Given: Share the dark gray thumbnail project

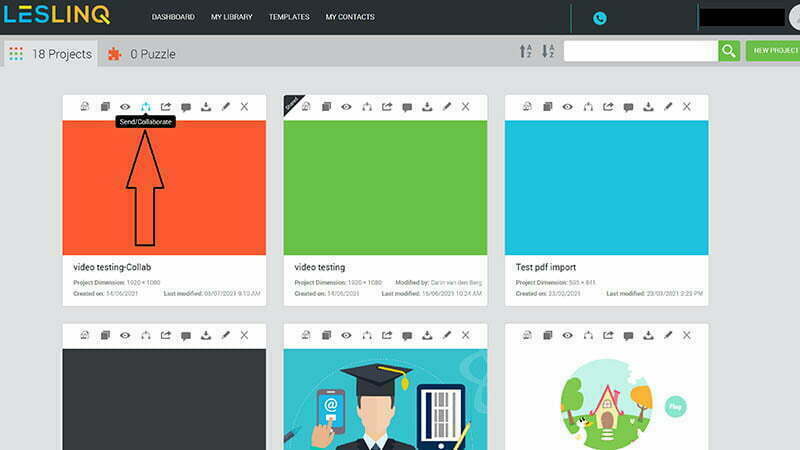Looking at the screenshot, I should [x=166, y=335].
